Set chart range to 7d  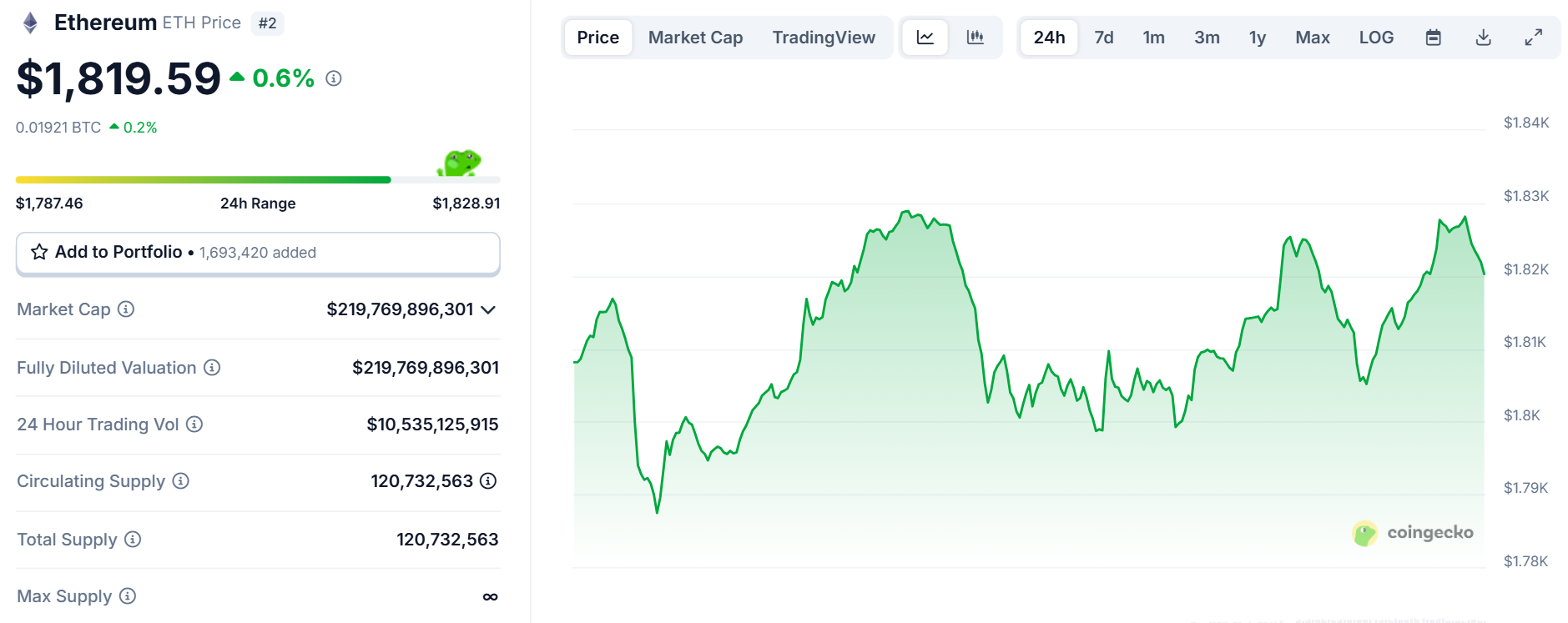point(1104,38)
